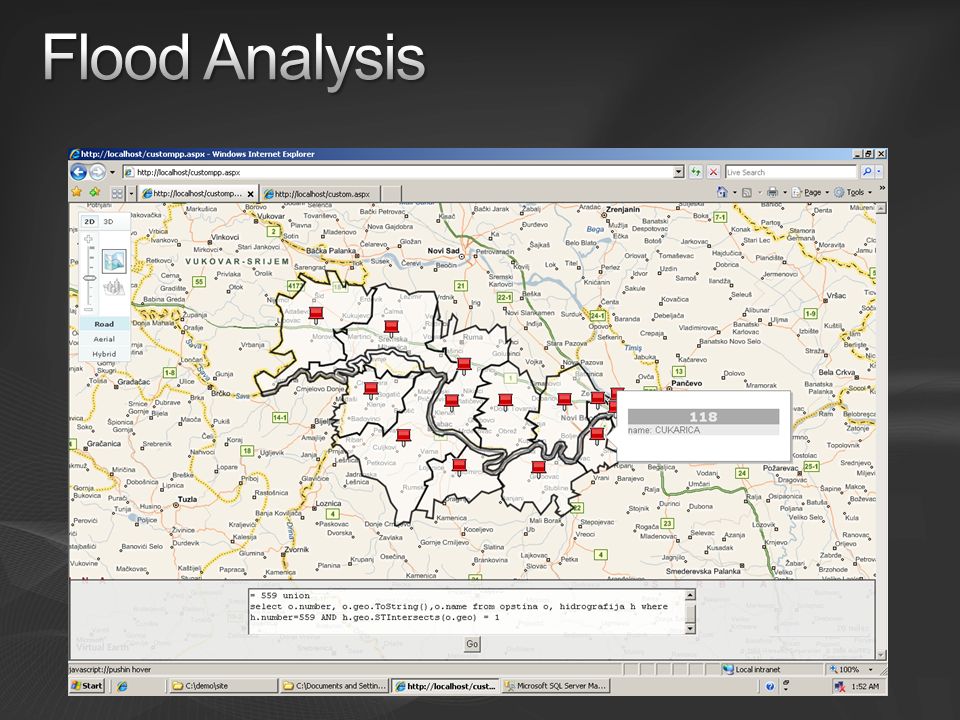960x720 pixels.
Task: Choose the Road map view
Action: 104,324
